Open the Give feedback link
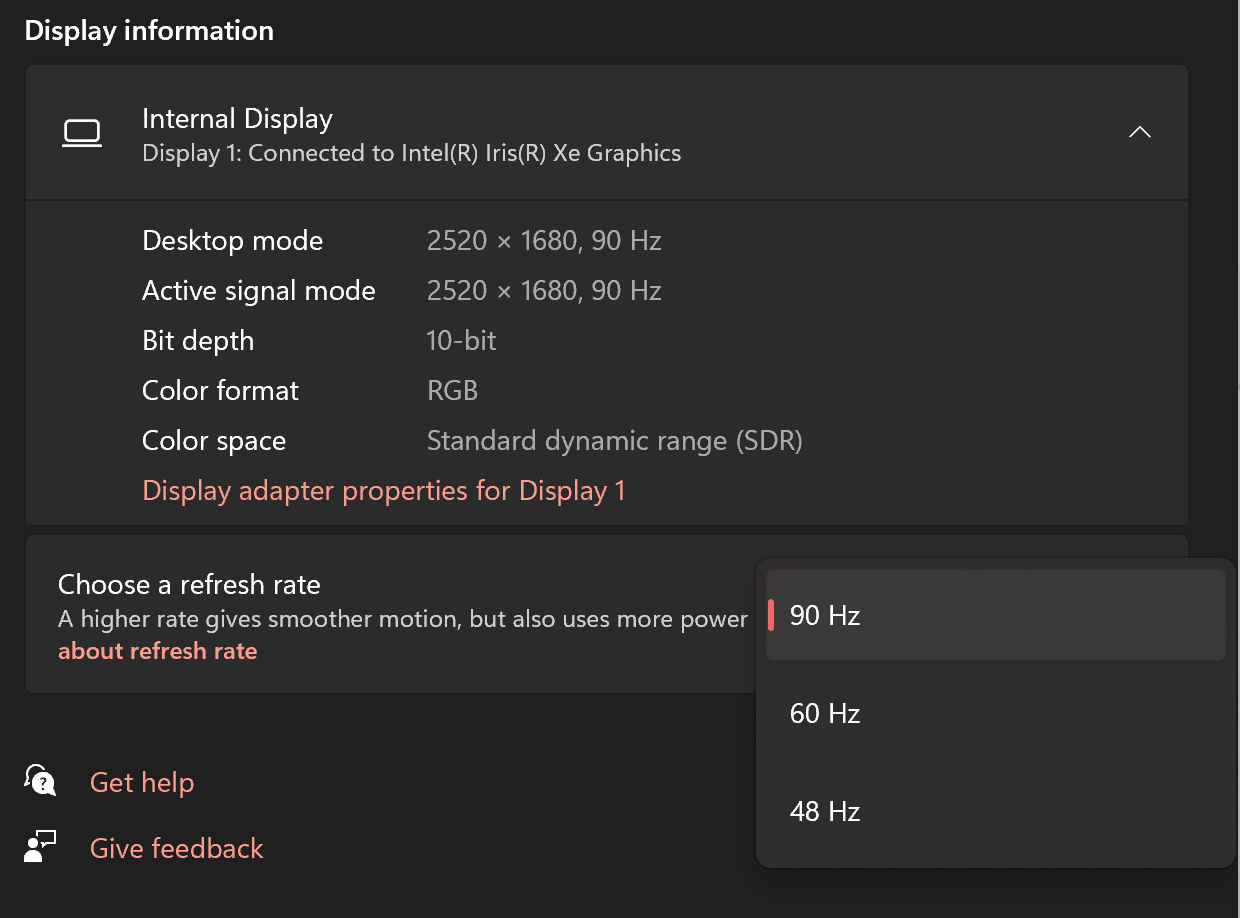 177,848
